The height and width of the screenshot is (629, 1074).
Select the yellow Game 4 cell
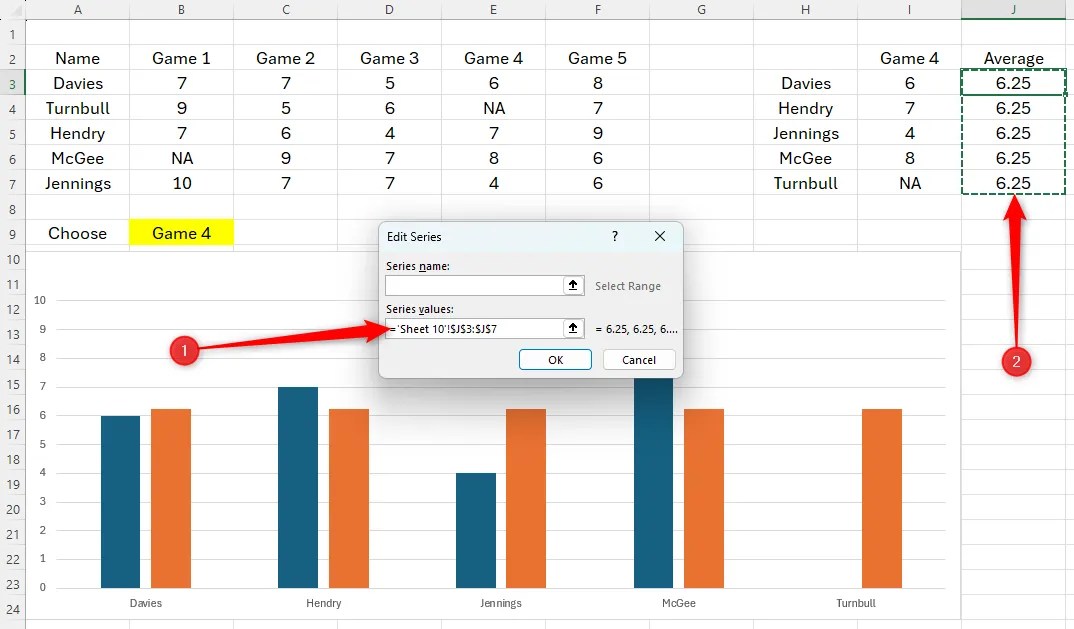pyautogui.click(x=181, y=232)
